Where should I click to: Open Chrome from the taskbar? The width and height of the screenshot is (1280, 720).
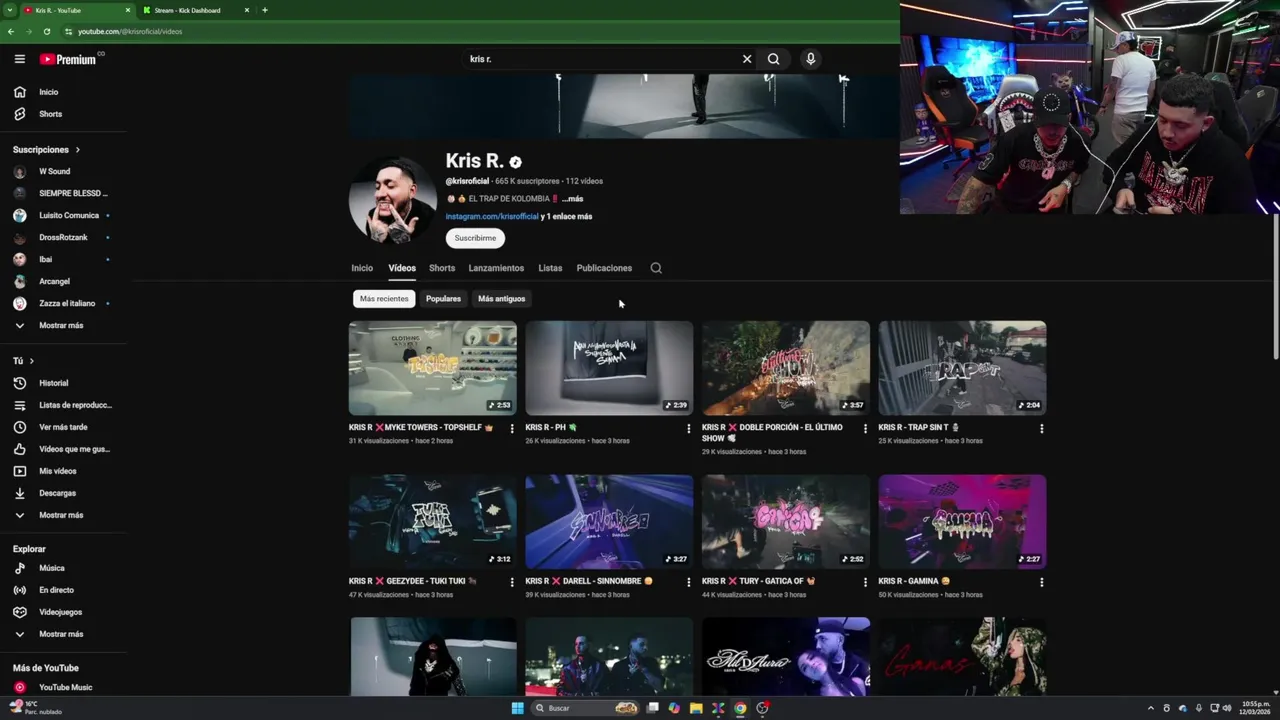tap(740, 708)
